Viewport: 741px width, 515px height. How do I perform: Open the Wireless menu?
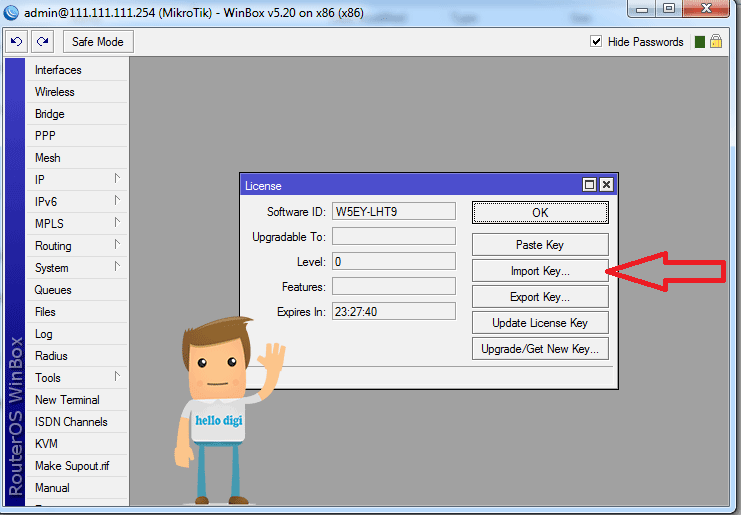77,92
